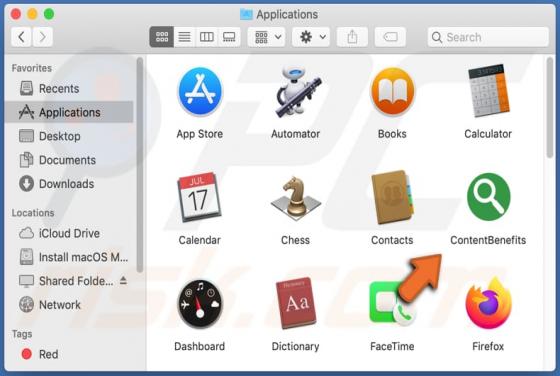Click the "Calendar" name label

(x=199, y=240)
